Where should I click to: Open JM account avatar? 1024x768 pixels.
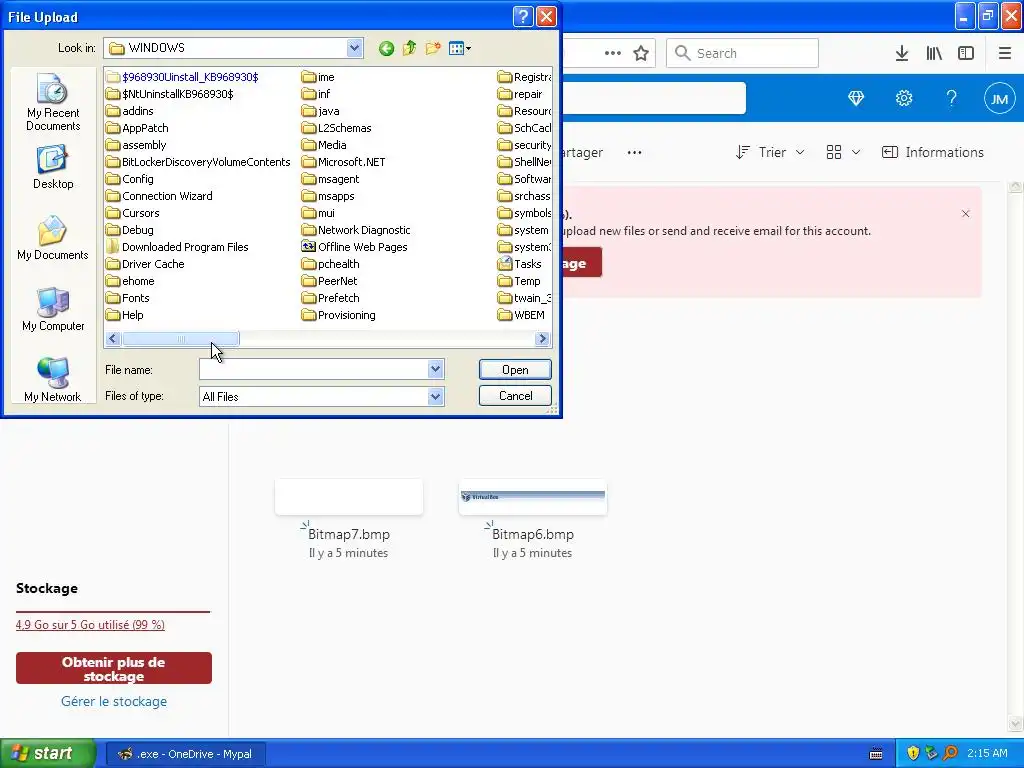(999, 99)
